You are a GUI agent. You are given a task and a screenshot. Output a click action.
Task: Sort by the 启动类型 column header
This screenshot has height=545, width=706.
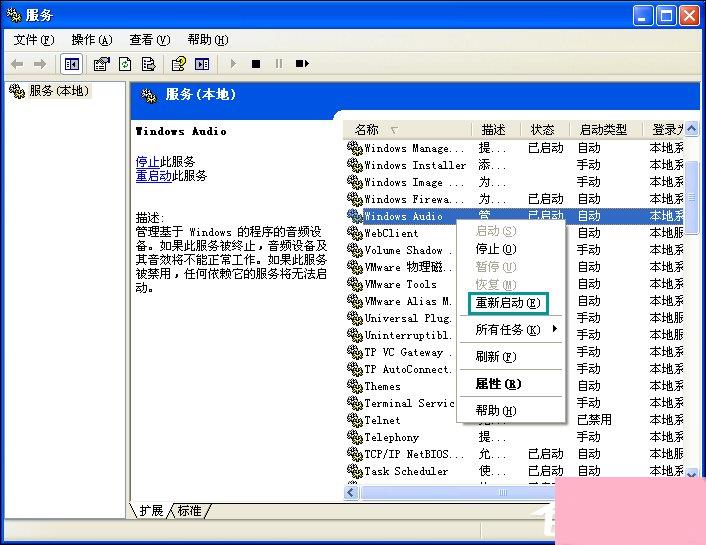point(606,130)
